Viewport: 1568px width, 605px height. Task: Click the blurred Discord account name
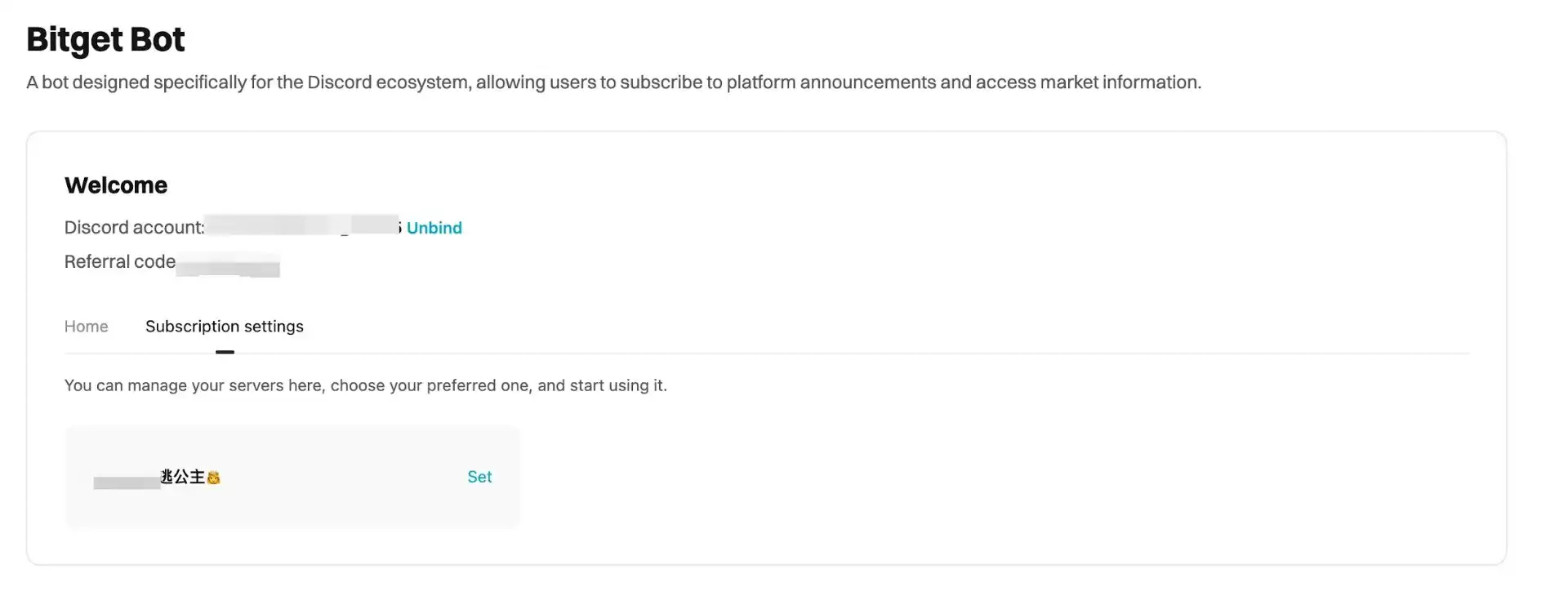pyautogui.click(x=301, y=225)
